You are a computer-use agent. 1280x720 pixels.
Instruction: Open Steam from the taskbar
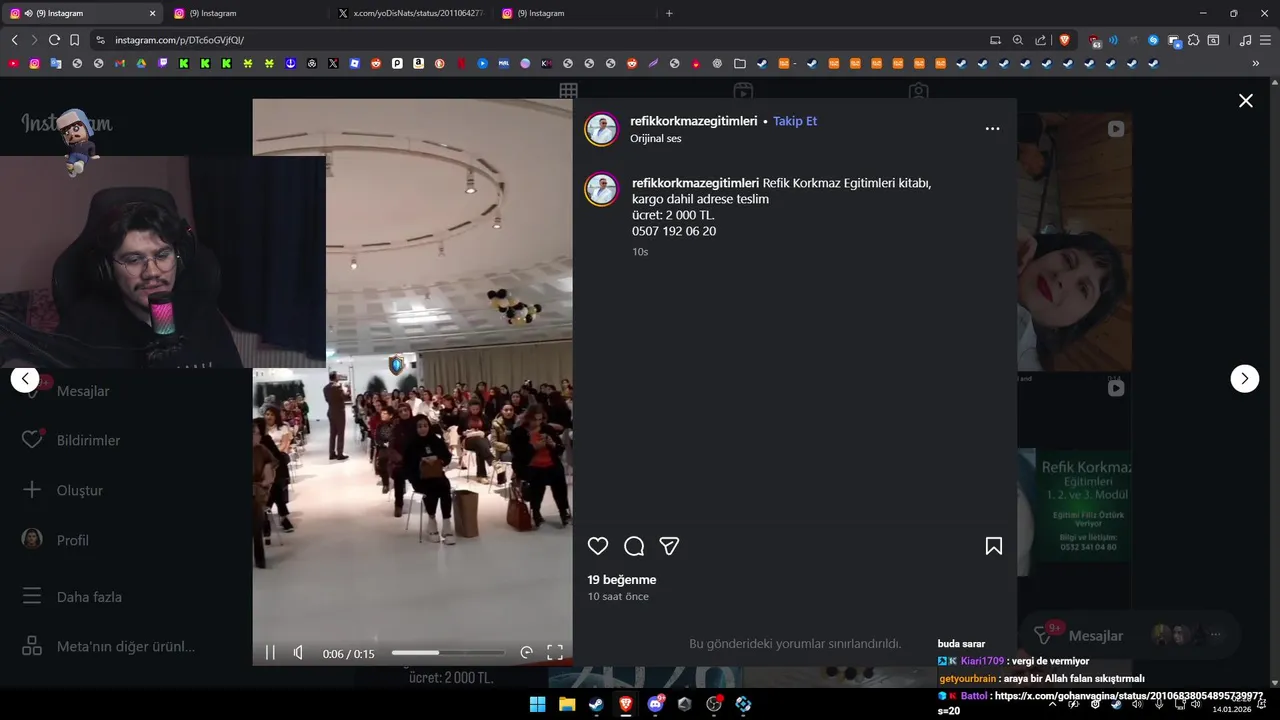596,704
